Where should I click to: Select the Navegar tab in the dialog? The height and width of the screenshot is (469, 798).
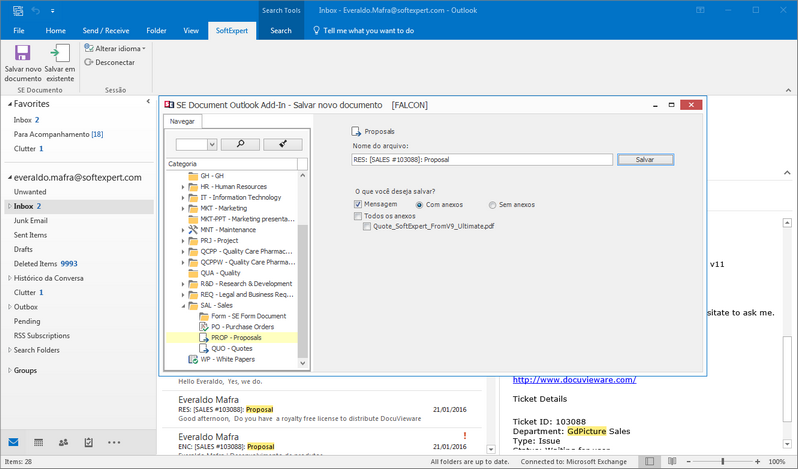click(182, 121)
